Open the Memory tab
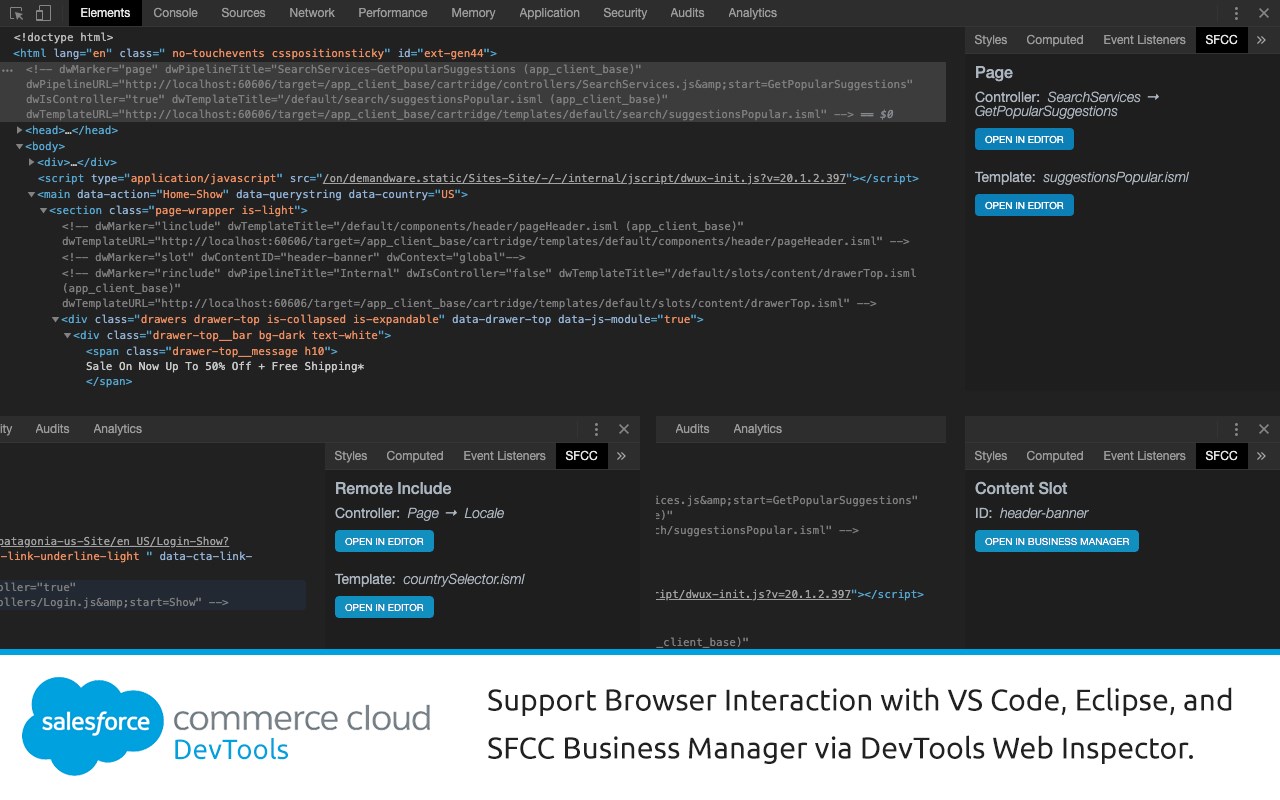Viewport: 1280px width, 800px height. click(473, 13)
